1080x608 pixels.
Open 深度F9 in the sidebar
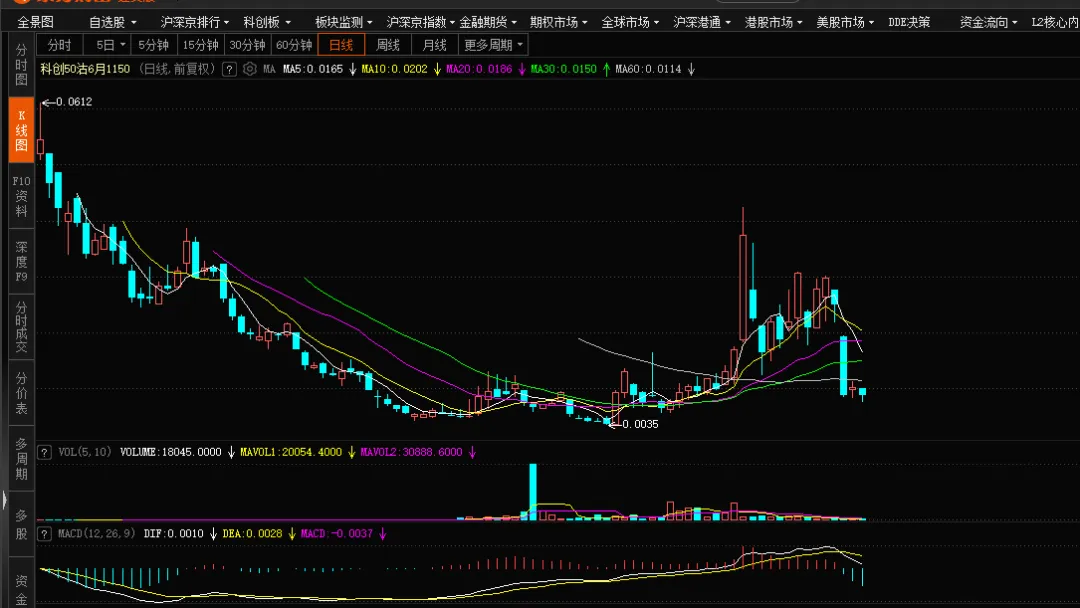click(x=21, y=262)
